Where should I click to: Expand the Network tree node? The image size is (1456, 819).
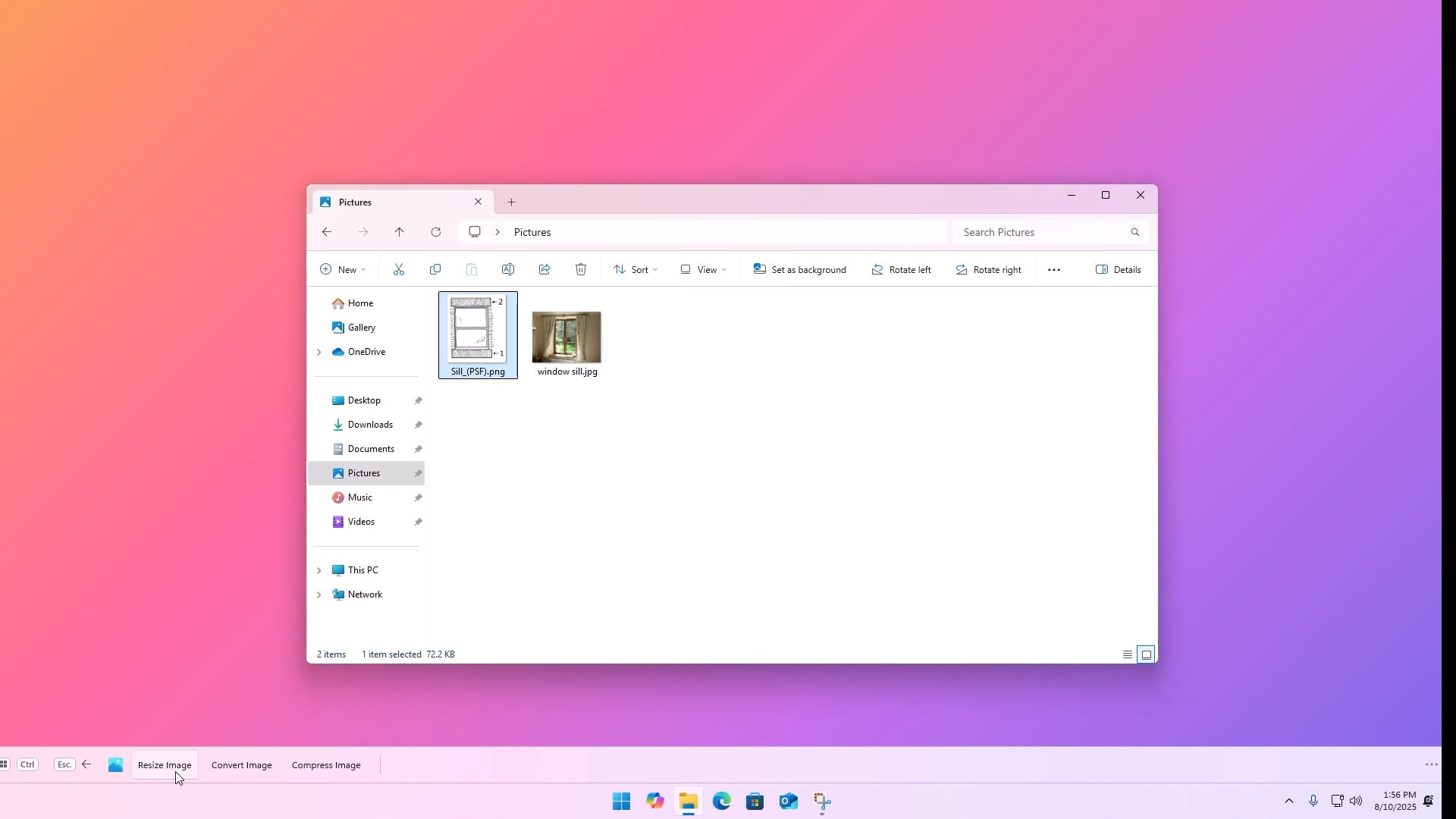[319, 595]
